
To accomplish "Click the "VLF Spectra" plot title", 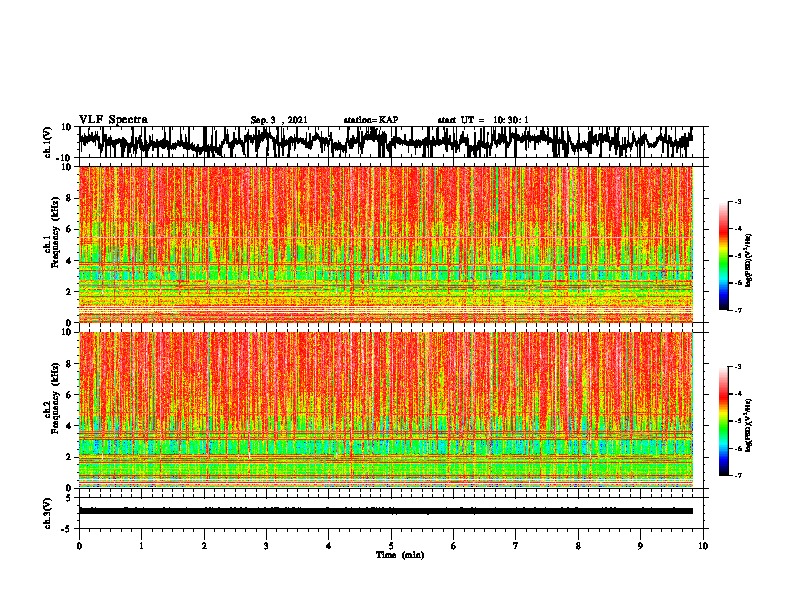I will tap(113, 120).
